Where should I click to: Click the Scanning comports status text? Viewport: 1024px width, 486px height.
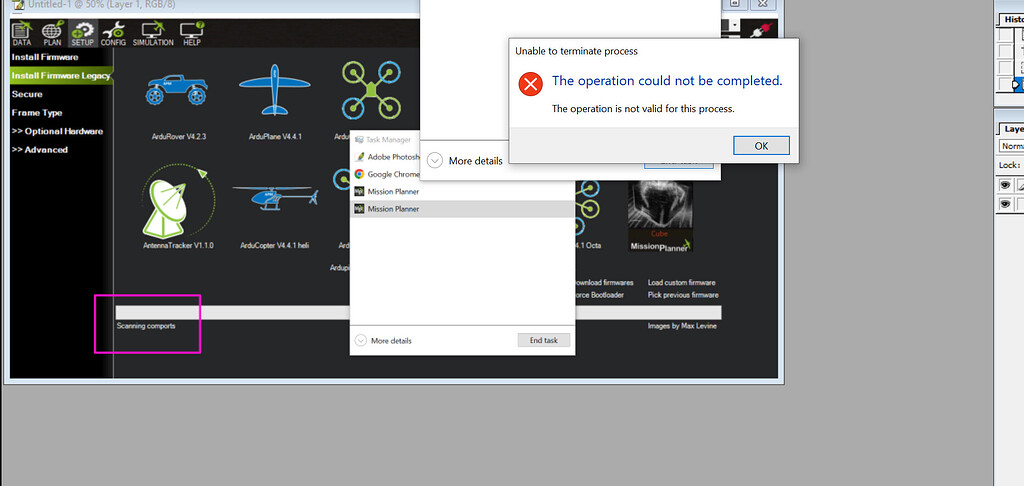click(x=146, y=326)
